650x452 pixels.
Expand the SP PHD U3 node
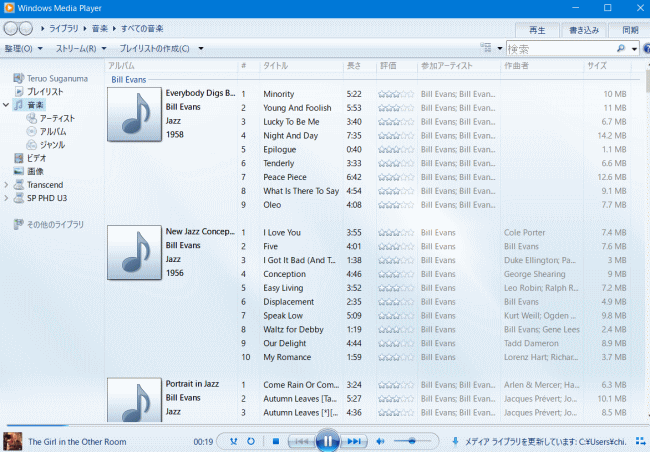[x=6, y=198]
